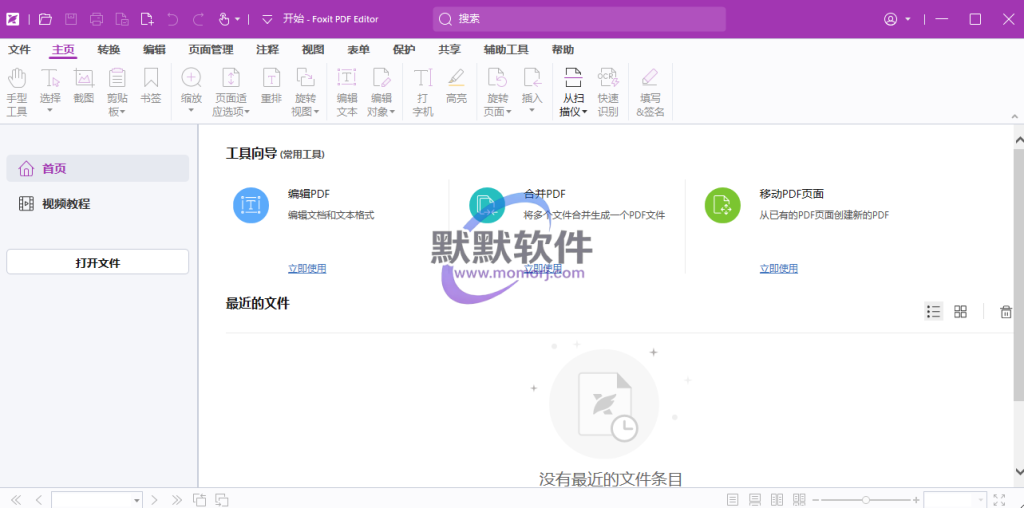Open the Convert (转换) ribbon tab
Image resolution: width=1024 pixels, height=508 pixels.
pyautogui.click(x=109, y=50)
